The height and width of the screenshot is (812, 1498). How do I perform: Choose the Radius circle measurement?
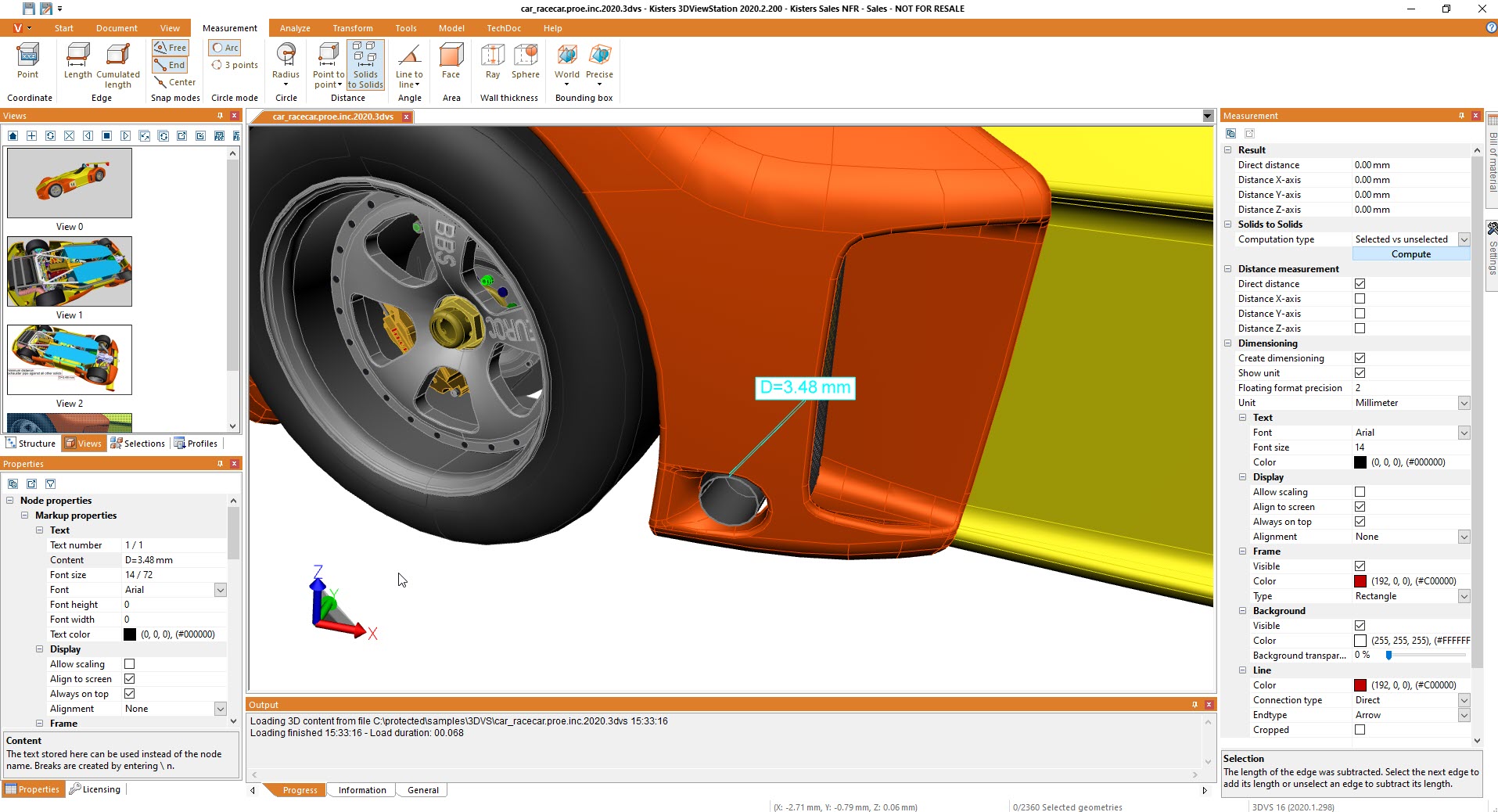tap(286, 66)
